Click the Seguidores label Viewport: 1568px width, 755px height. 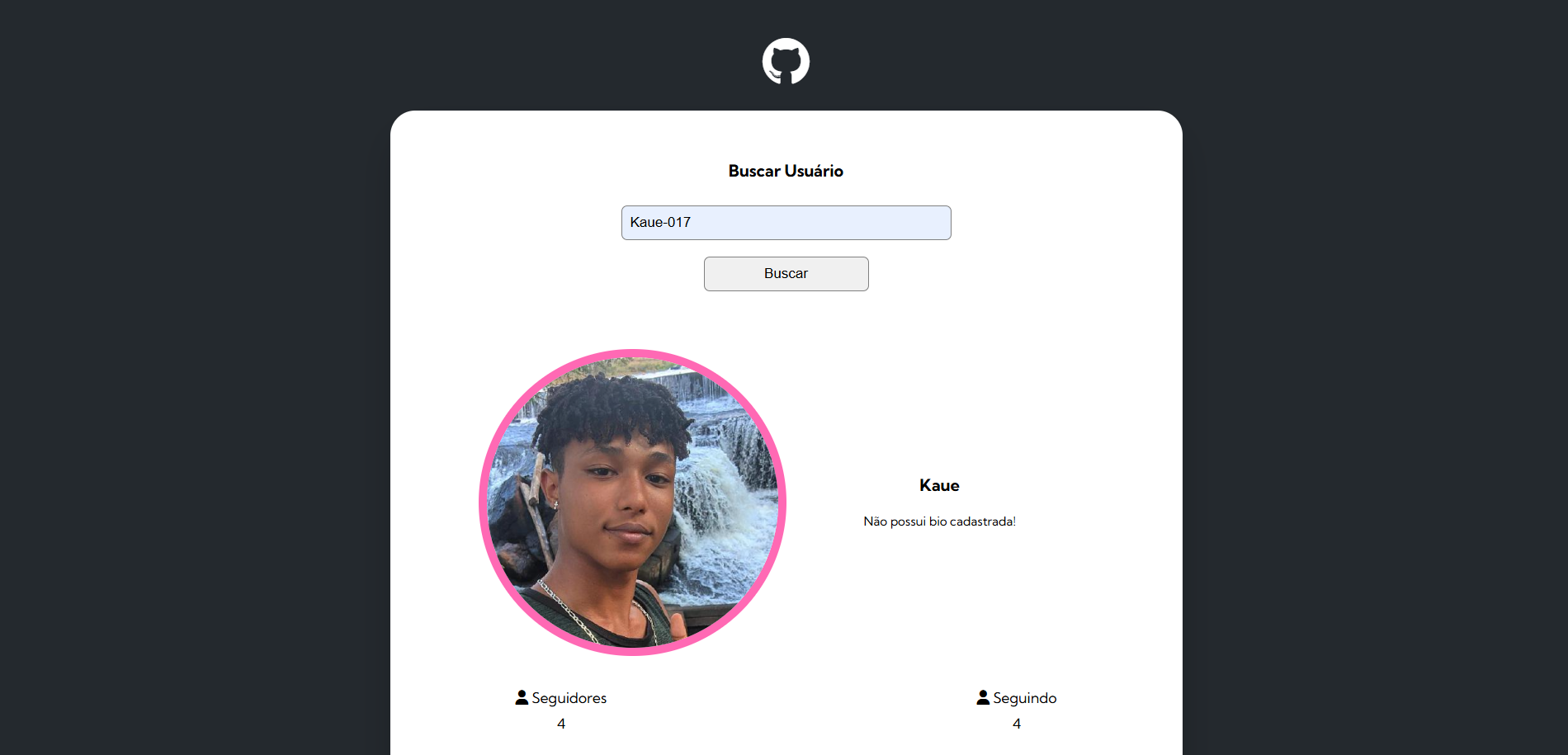[x=569, y=698]
